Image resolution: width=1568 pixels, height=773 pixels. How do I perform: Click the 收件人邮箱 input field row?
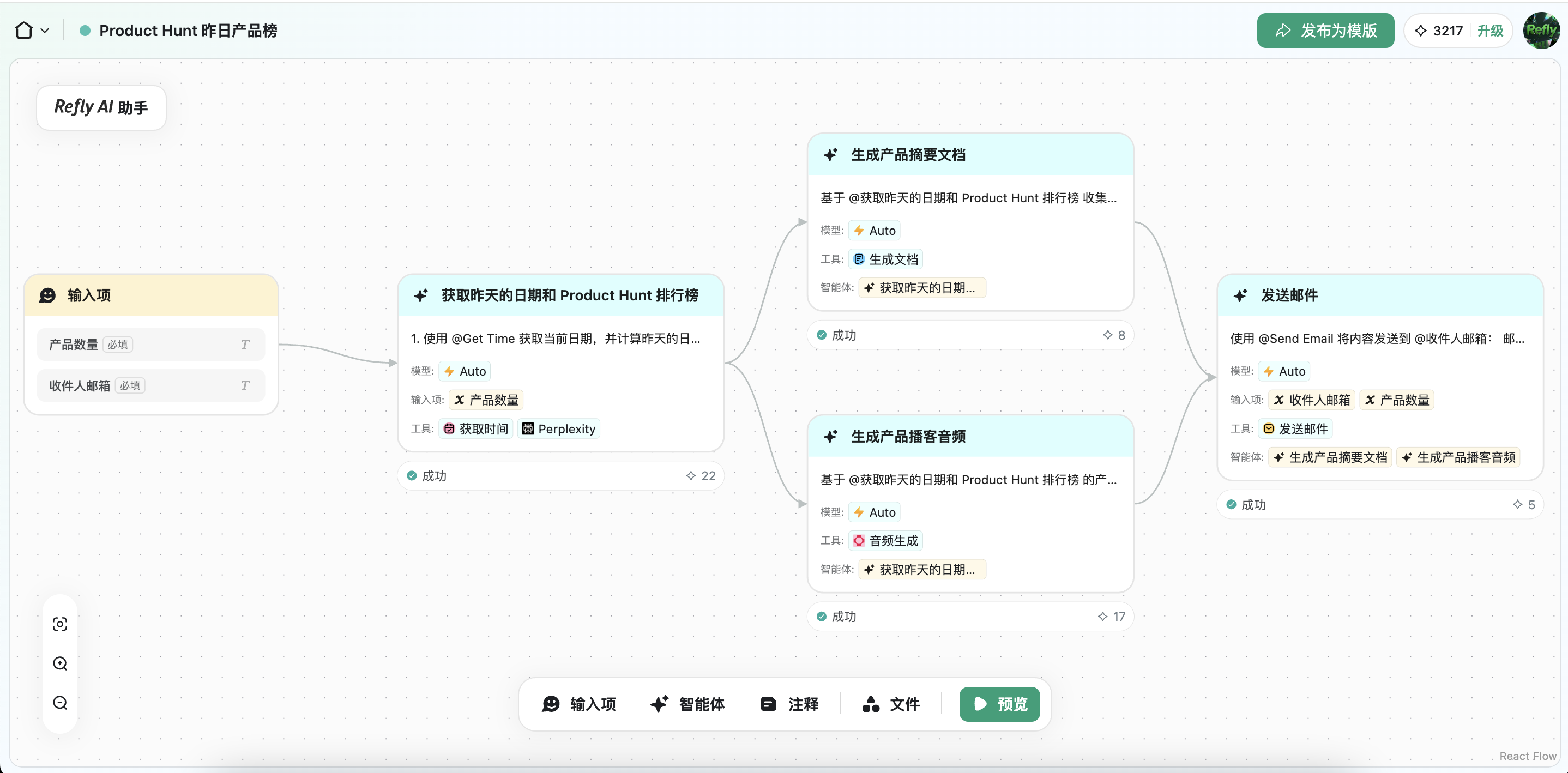(x=150, y=385)
